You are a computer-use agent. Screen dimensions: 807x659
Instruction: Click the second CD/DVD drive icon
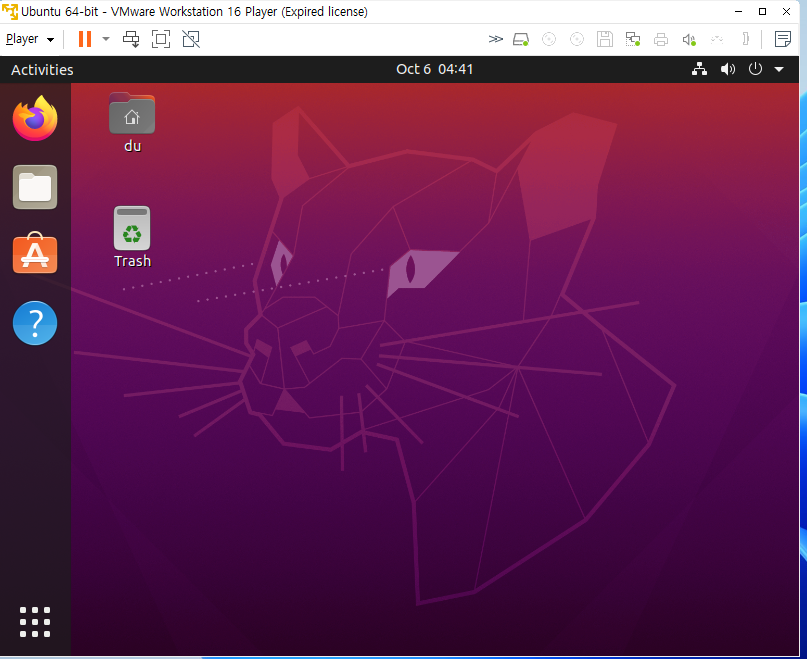click(x=577, y=39)
